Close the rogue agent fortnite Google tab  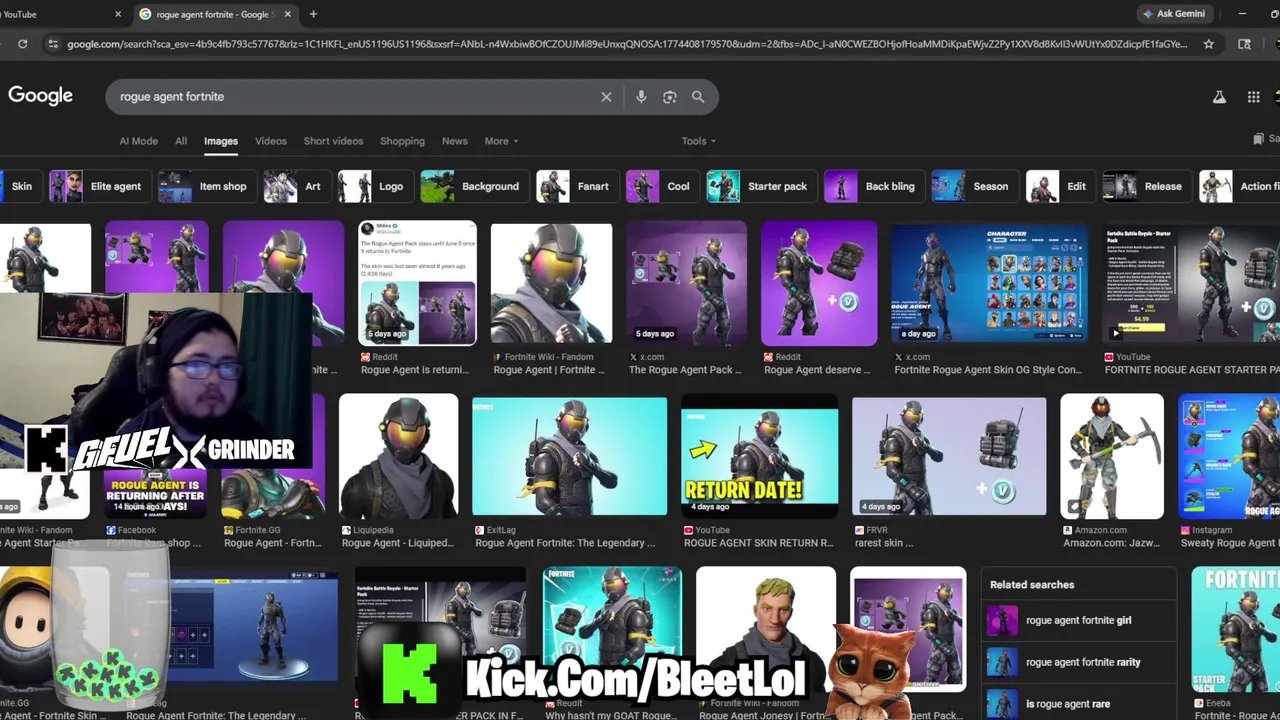(x=288, y=14)
